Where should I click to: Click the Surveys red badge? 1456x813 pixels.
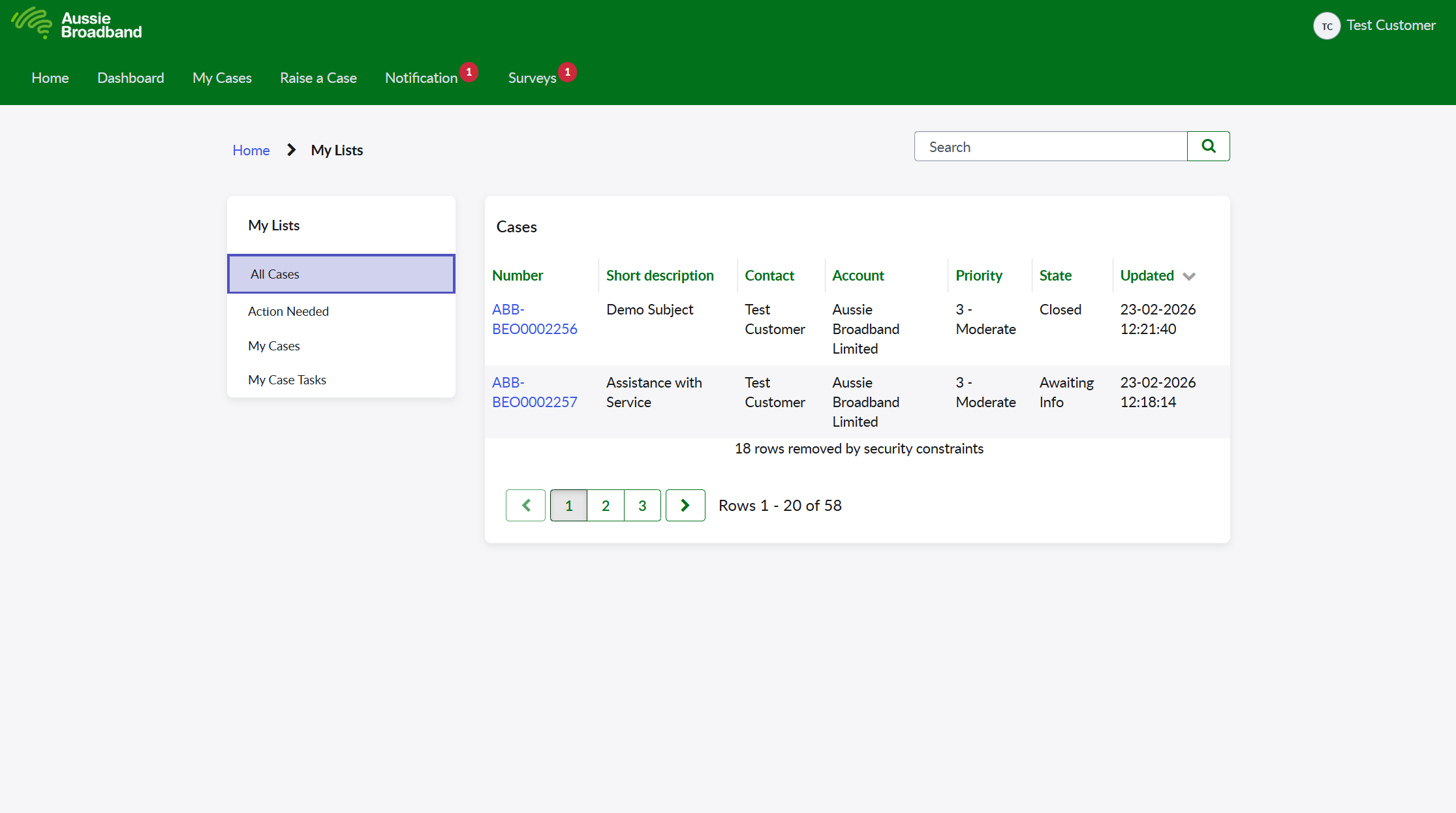(567, 72)
